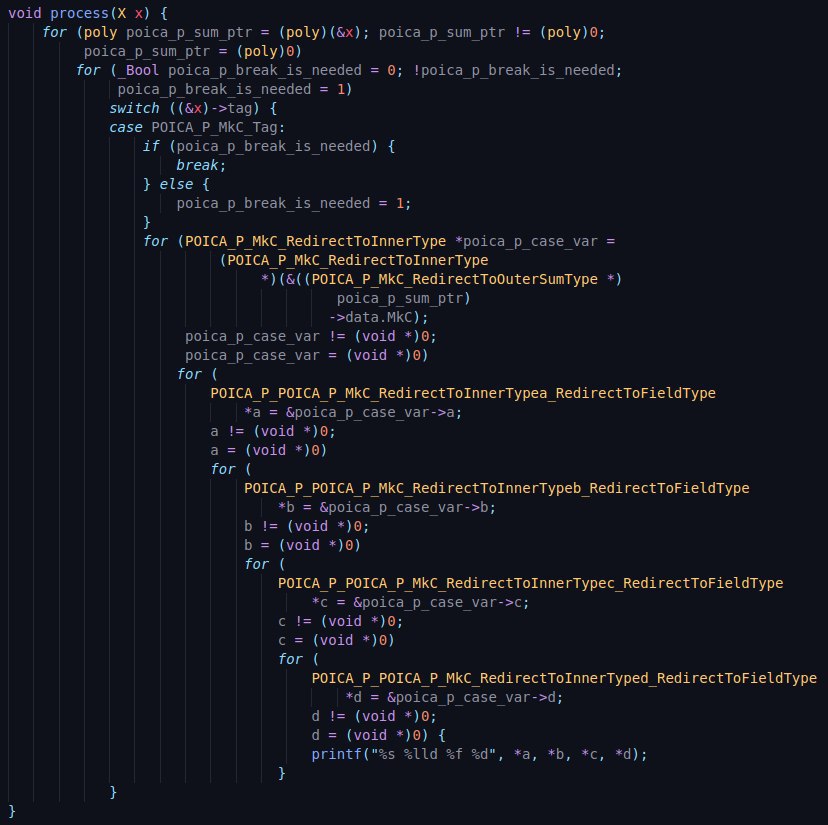Click the 'switch' keyword in the code
828x825 pixels.
point(134,108)
